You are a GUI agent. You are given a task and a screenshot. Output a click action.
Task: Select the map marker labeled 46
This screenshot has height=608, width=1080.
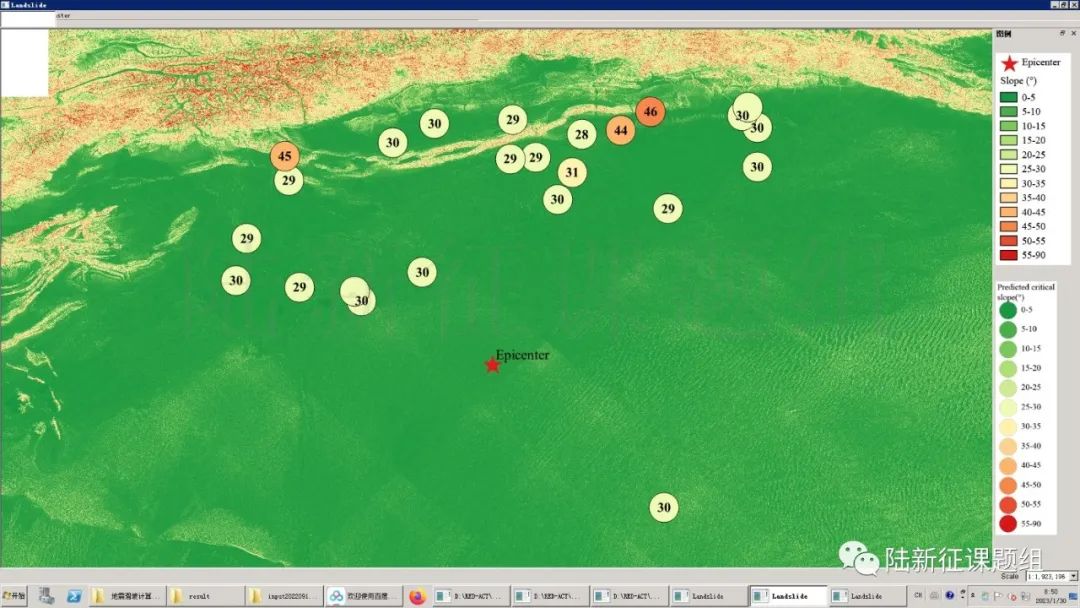click(x=650, y=112)
